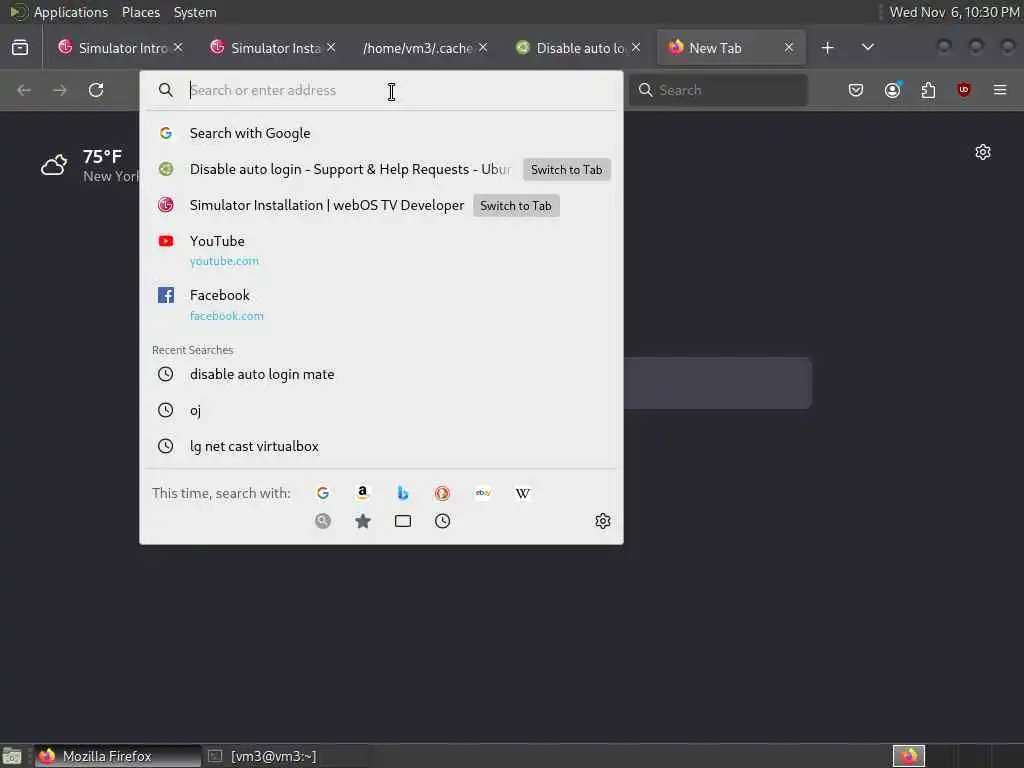Viewport: 1024px width, 768px height.
Task: Expand the list all tabs chevron
Action: click(x=868, y=48)
